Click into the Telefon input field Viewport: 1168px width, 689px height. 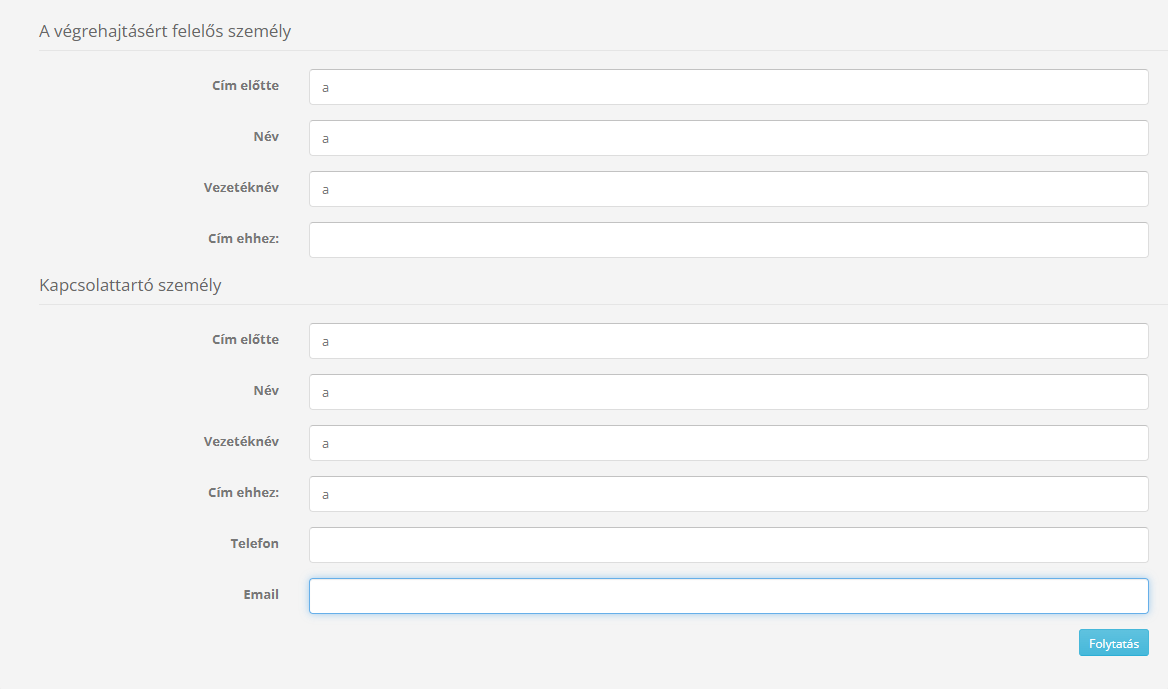click(728, 545)
